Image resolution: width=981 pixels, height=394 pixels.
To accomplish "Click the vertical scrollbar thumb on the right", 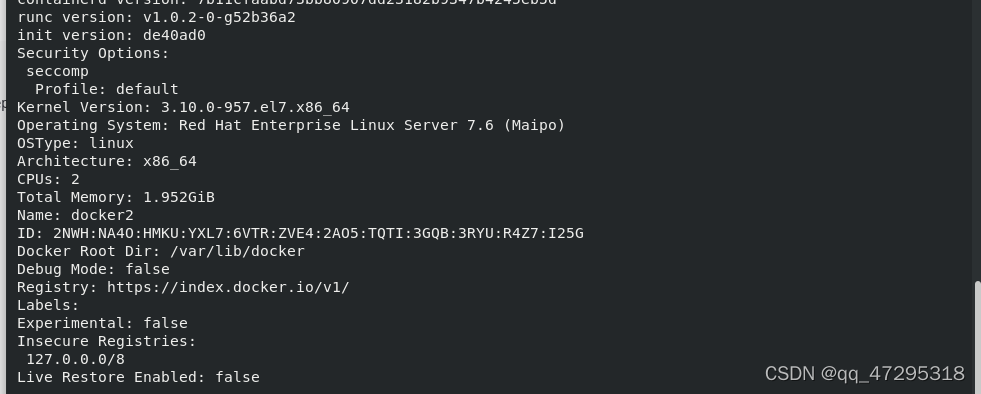I will [x=977, y=338].
